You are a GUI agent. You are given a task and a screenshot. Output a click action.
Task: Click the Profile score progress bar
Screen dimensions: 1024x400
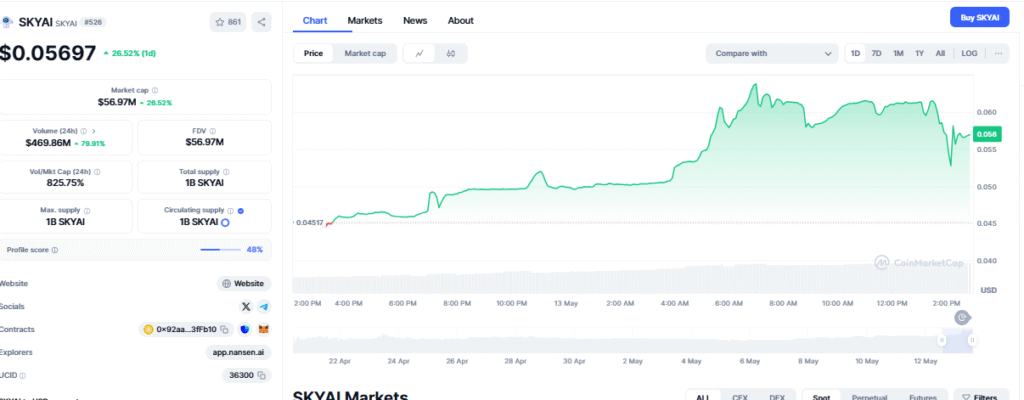[x=220, y=250]
